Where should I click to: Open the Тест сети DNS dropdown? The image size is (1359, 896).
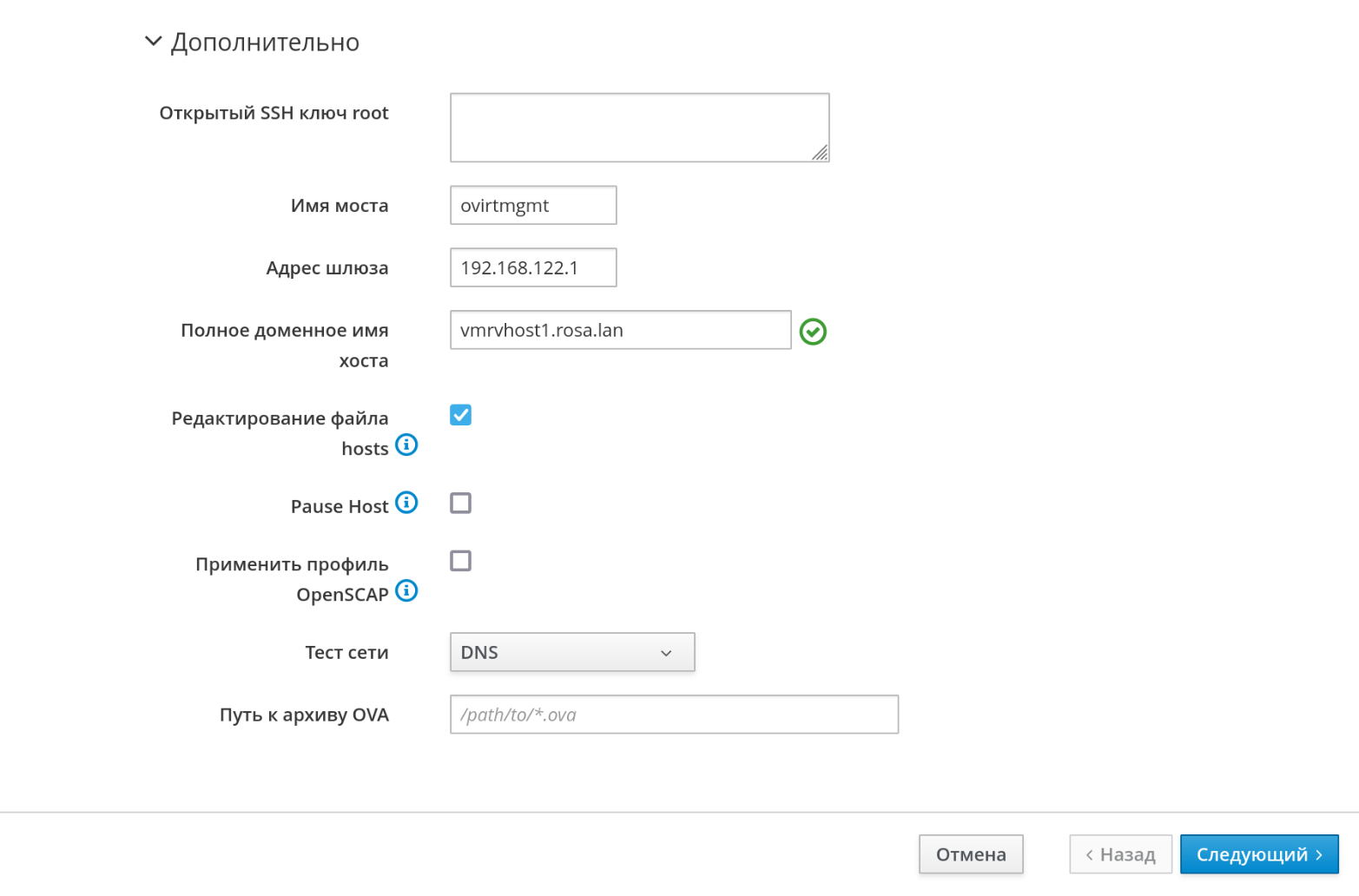point(572,652)
